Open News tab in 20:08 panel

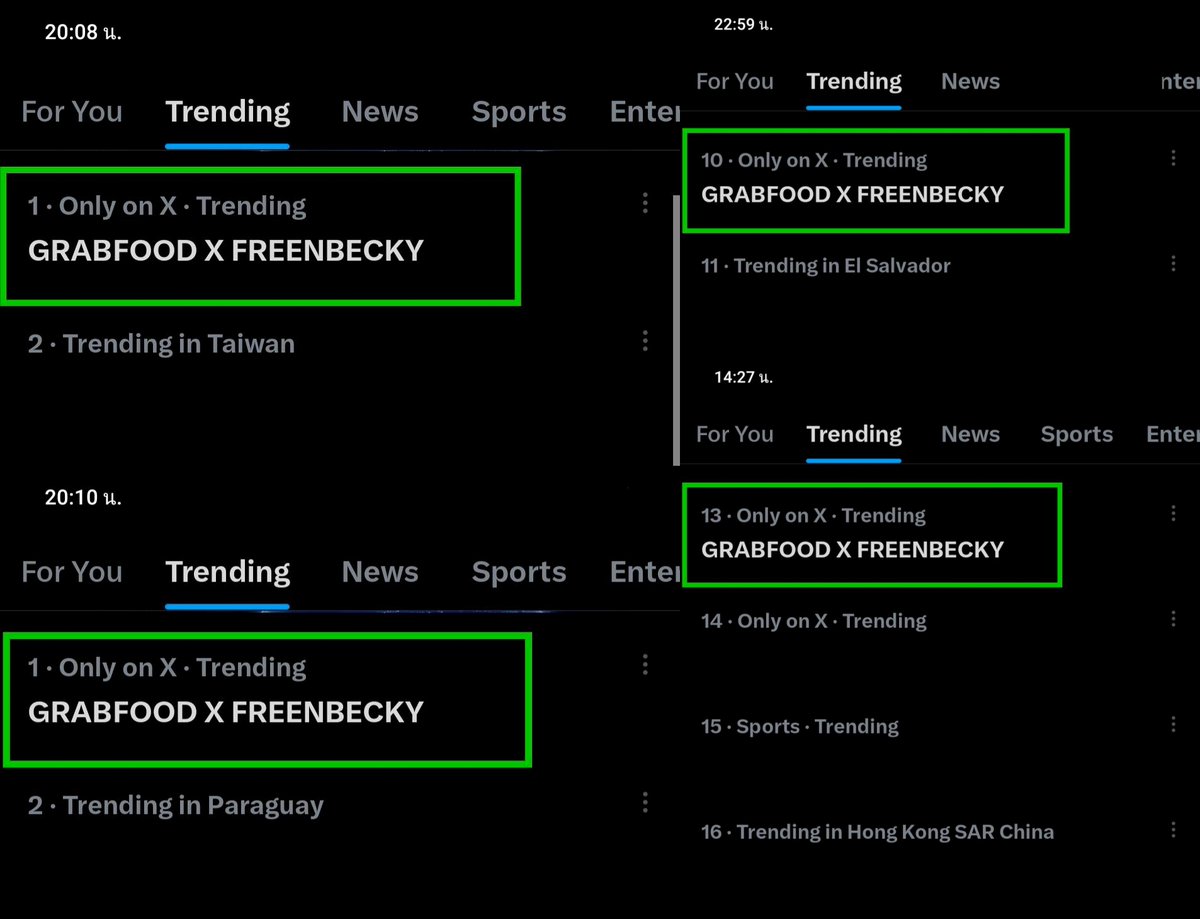coord(380,112)
